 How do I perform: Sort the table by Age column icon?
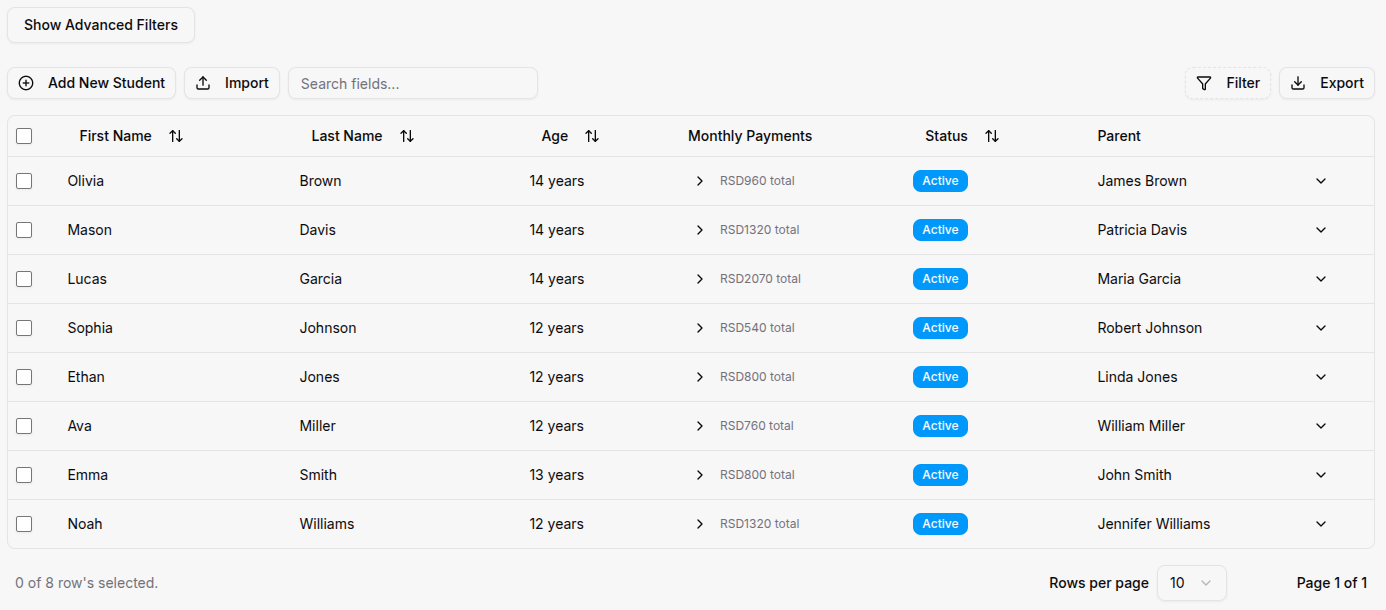click(x=592, y=136)
